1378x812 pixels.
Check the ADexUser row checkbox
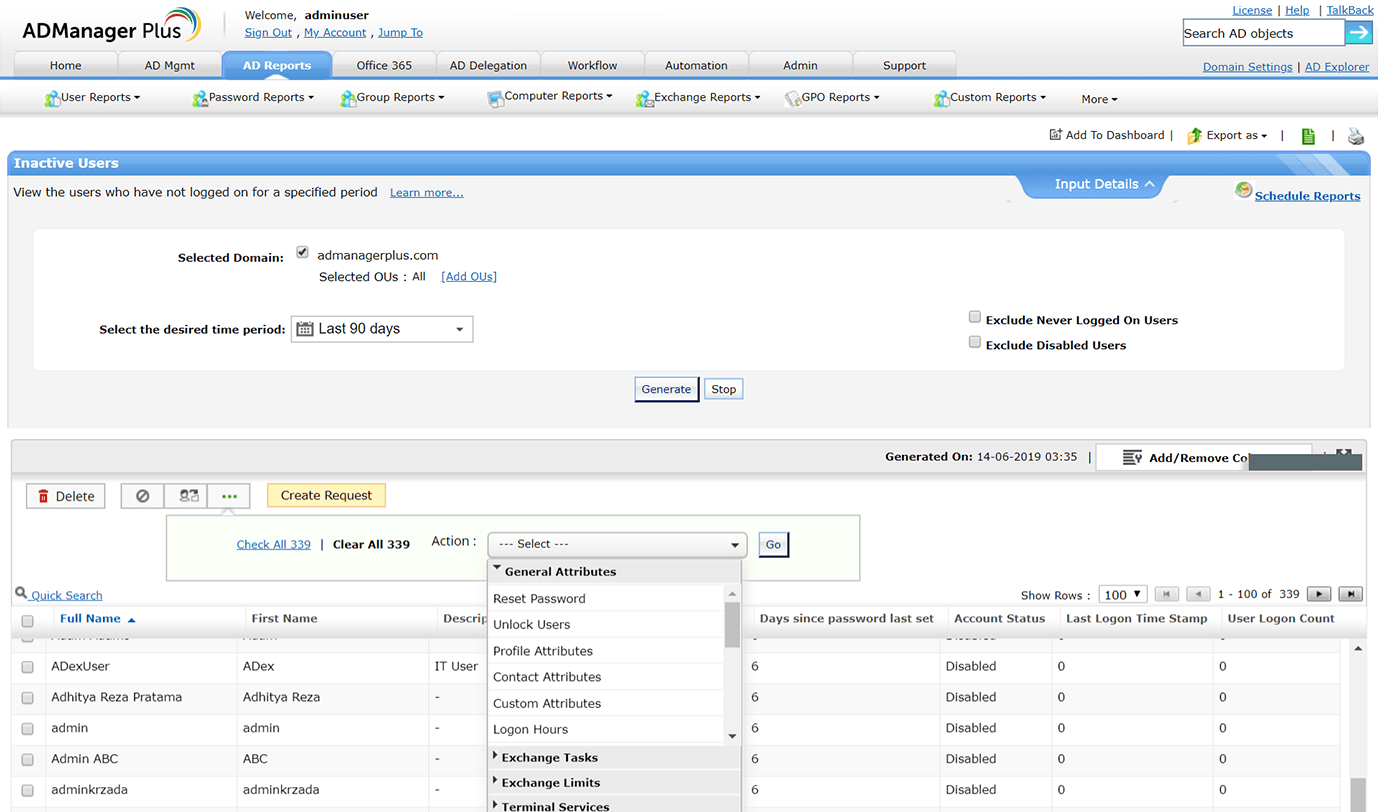[x=28, y=667]
